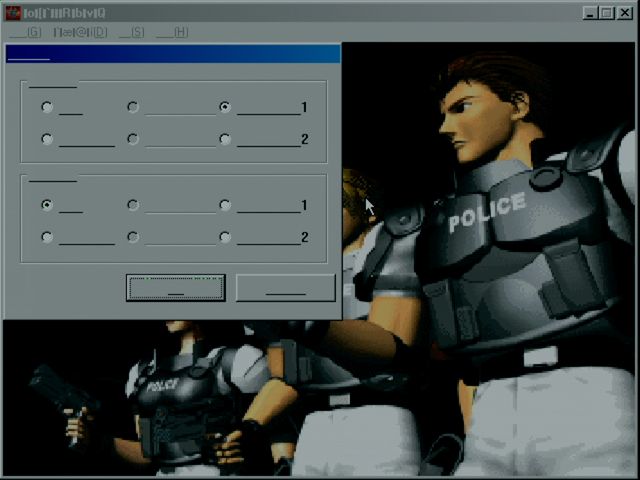Open the menu labeled (D)

(x=80, y=32)
